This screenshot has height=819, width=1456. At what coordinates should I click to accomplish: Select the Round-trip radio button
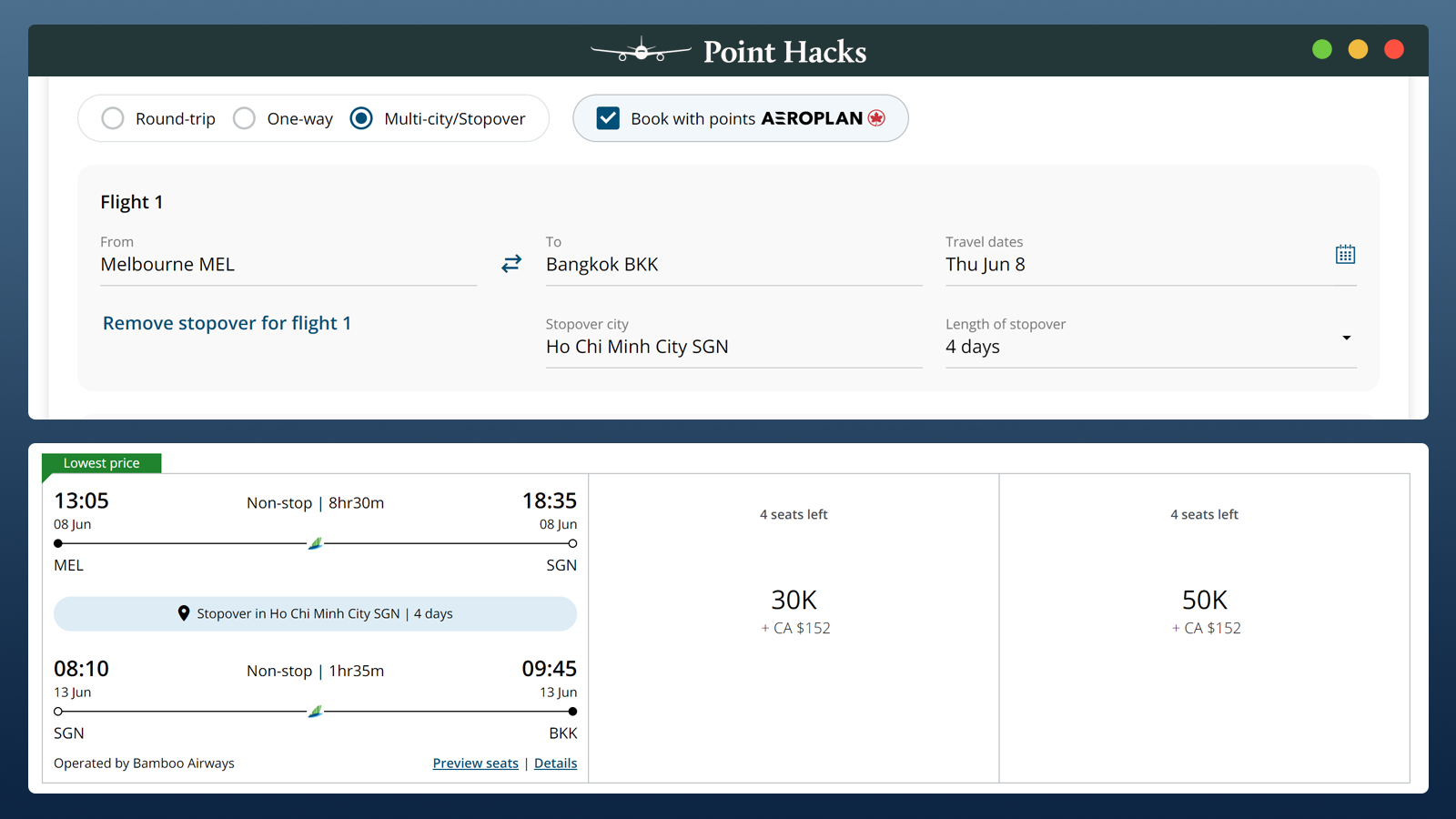pyautogui.click(x=113, y=118)
